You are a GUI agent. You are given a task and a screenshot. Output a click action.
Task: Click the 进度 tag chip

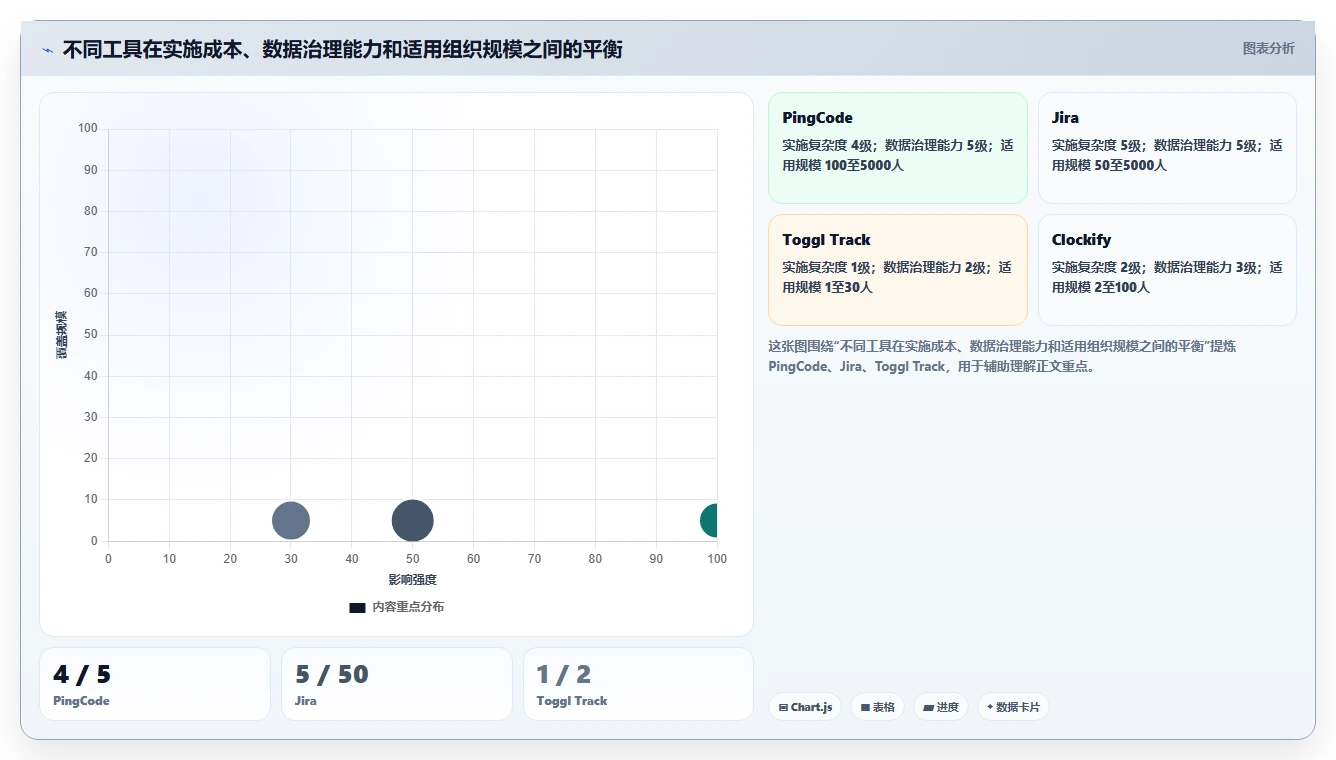click(x=940, y=707)
